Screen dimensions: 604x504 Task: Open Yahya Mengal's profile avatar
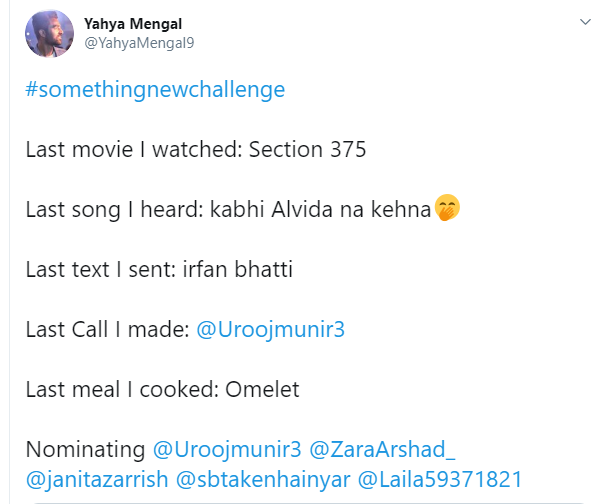[x=49, y=34]
